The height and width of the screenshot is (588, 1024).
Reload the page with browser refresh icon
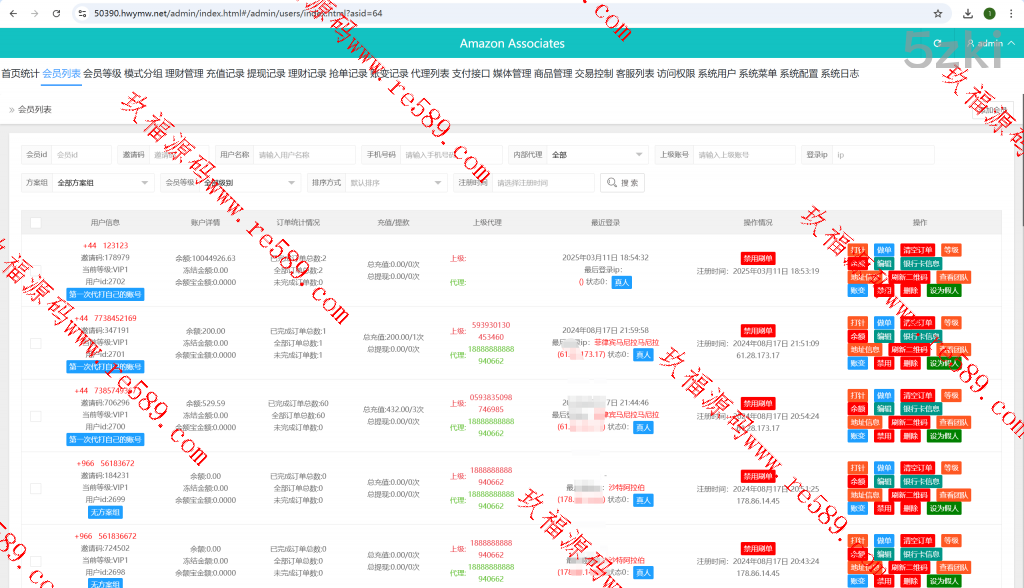(55, 14)
